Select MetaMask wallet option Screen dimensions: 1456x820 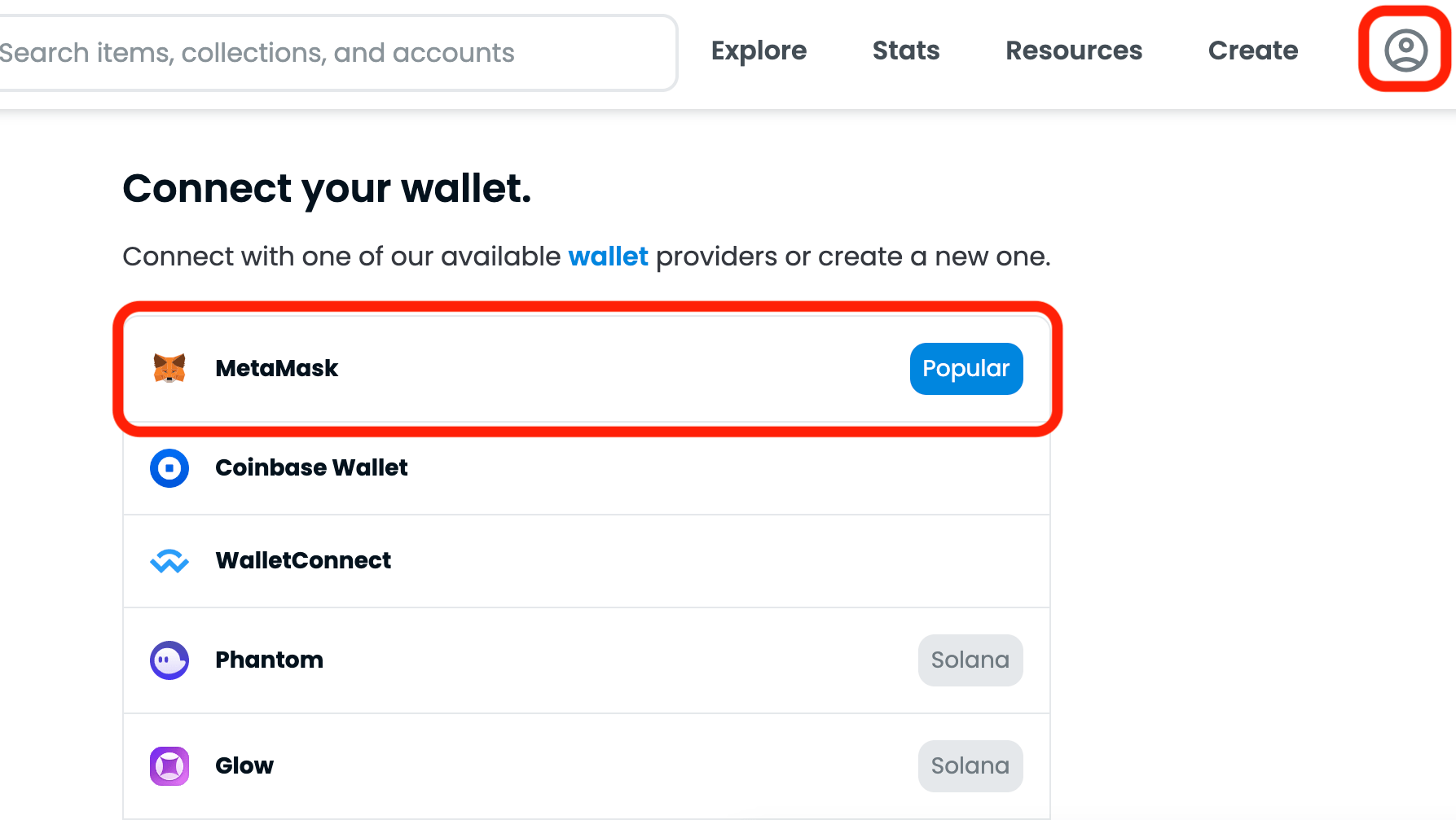(587, 369)
